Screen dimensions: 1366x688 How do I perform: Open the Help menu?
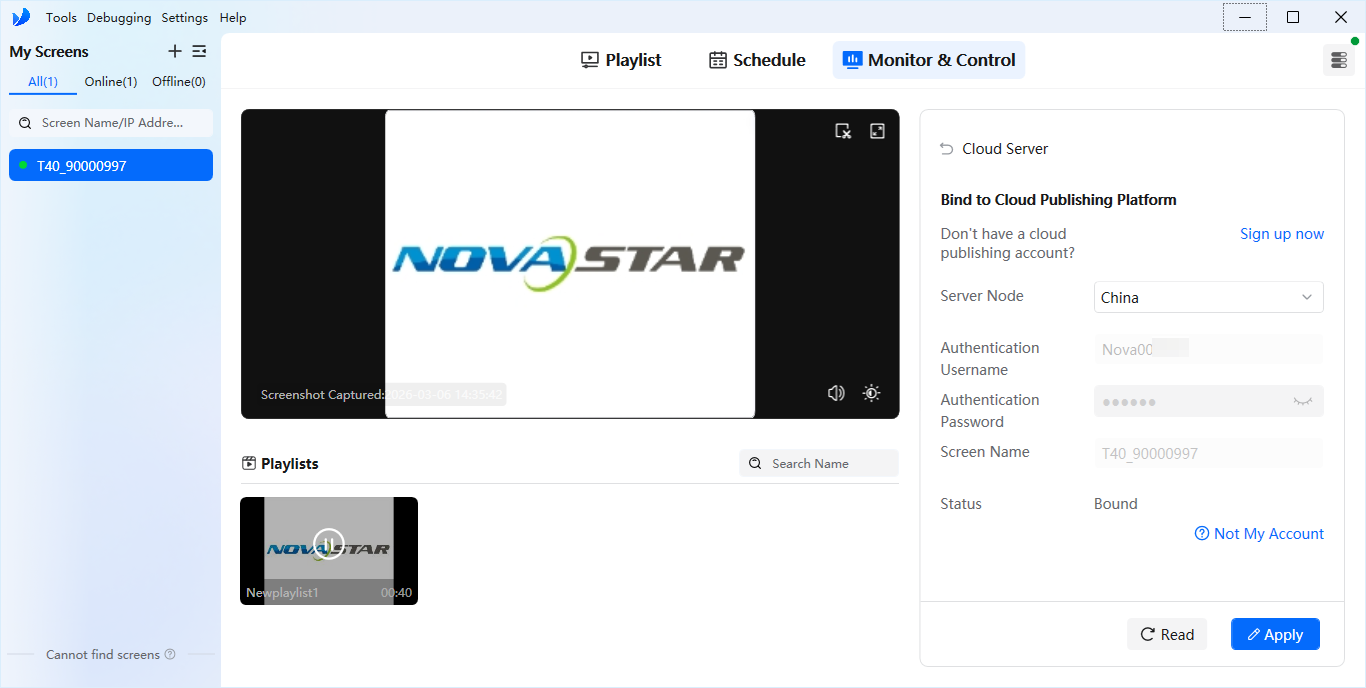click(233, 18)
